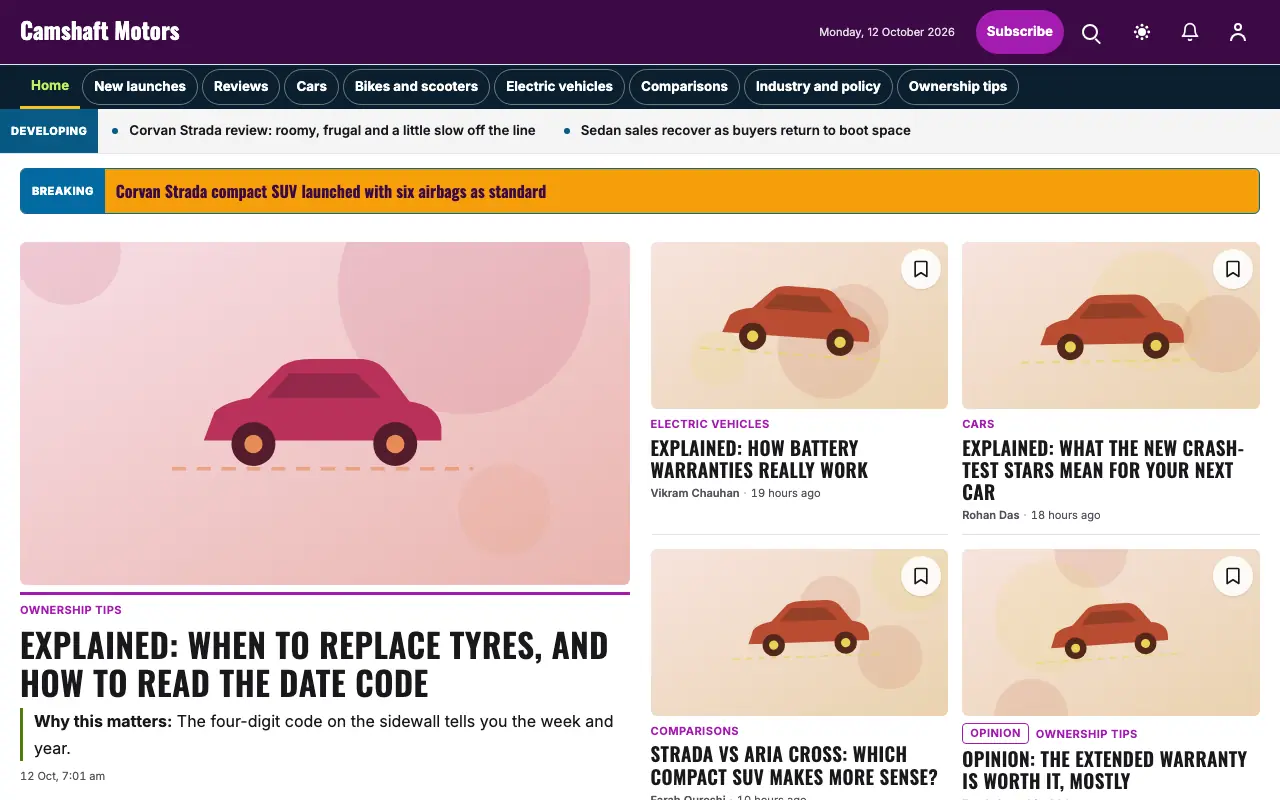Open Corvan Strada review ticker headline
1280x800 pixels.
tap(332, 131)
